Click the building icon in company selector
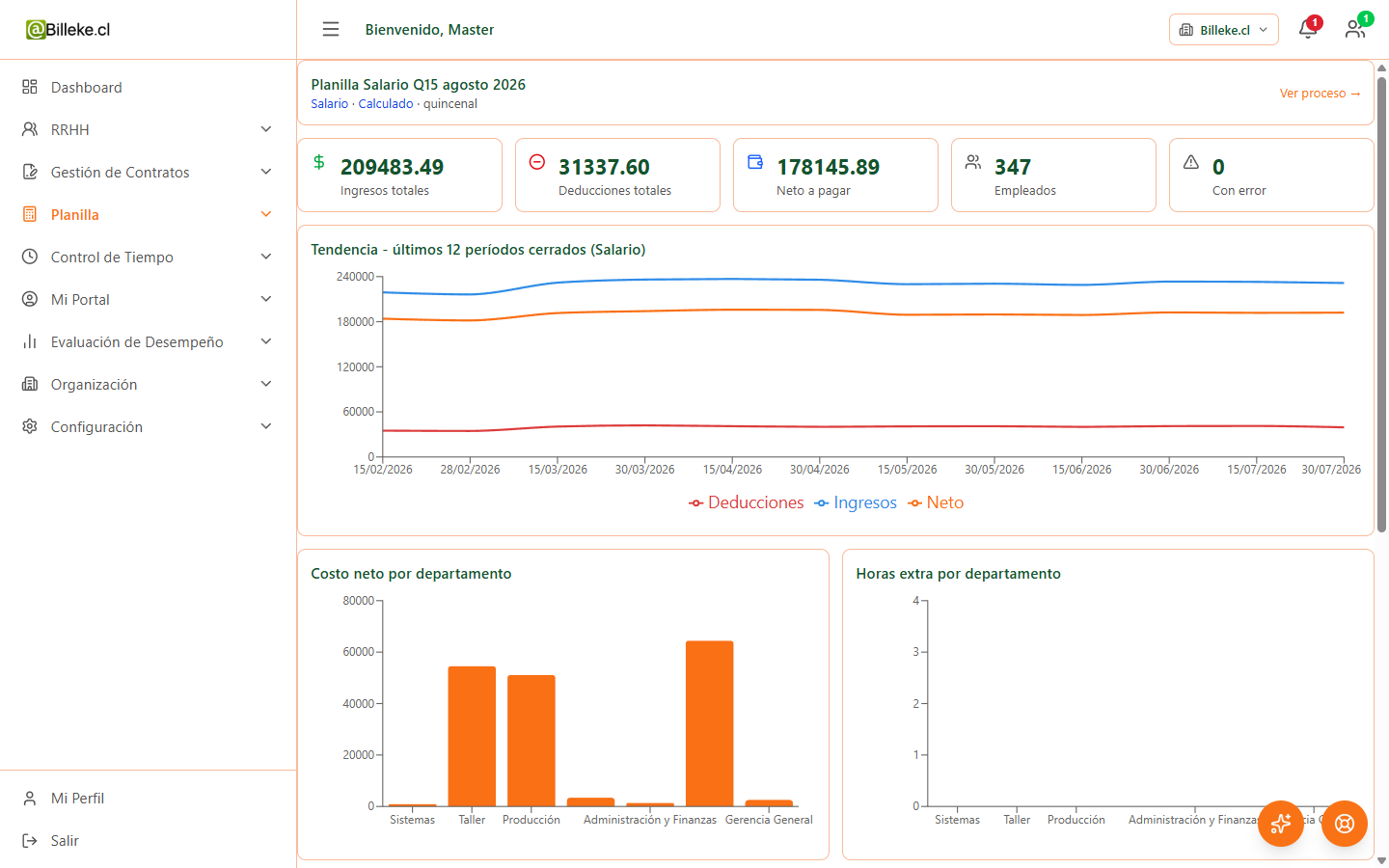The image size is (1389, 868). (x=1186, y=30)
